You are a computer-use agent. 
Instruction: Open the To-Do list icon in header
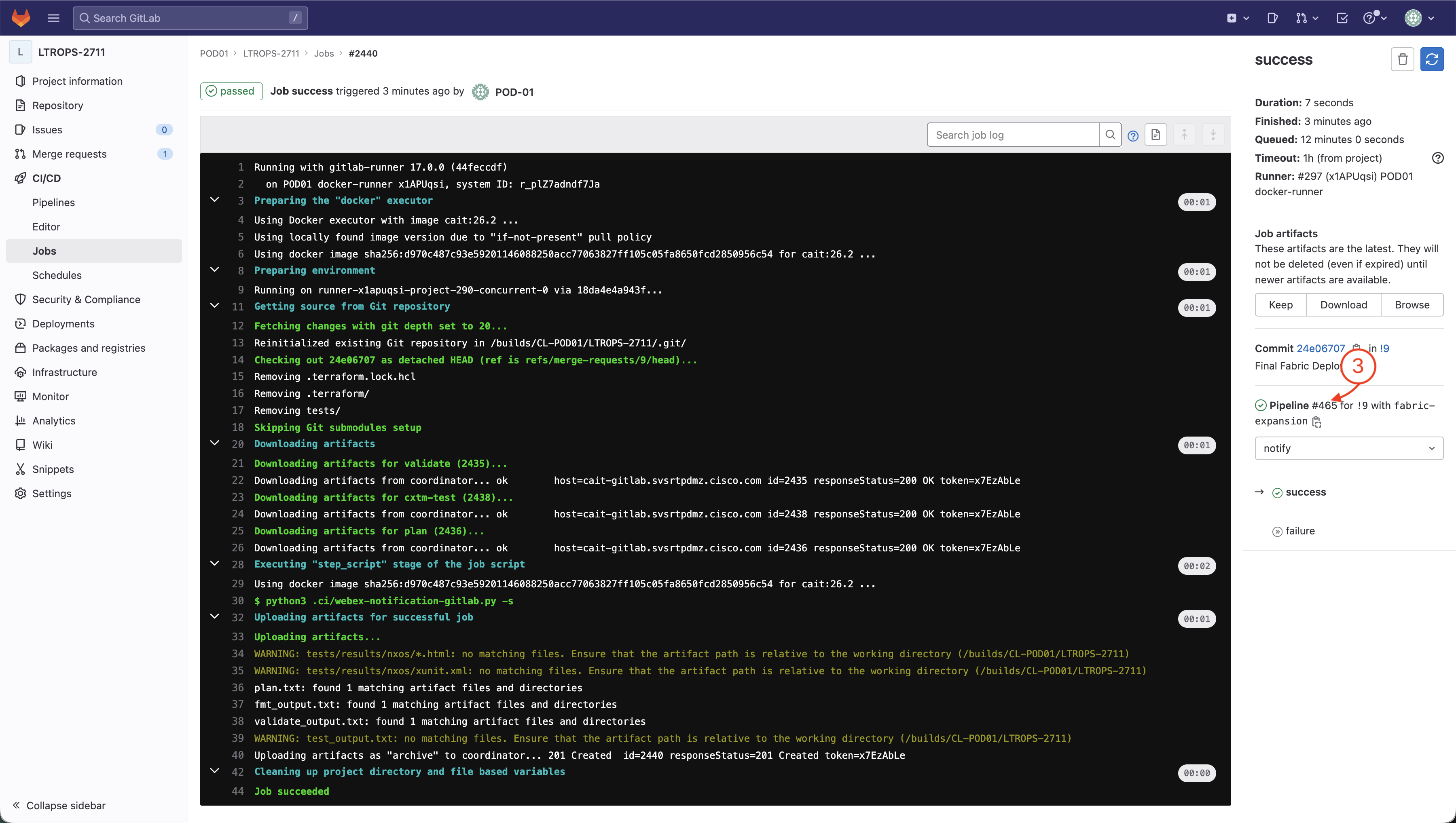[x=1342, y=18]
